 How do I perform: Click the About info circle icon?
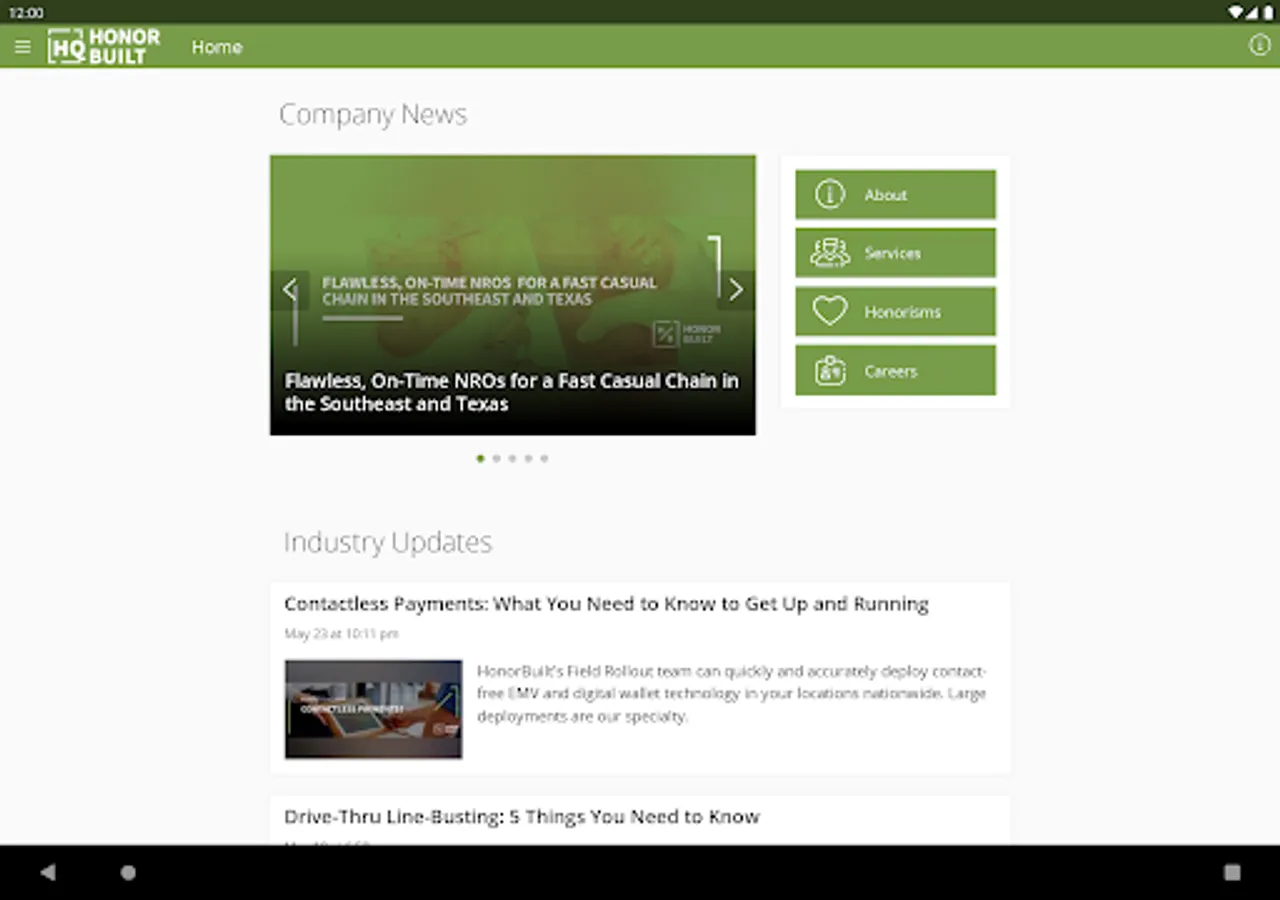pyautogui.click(x=830, y=194)
